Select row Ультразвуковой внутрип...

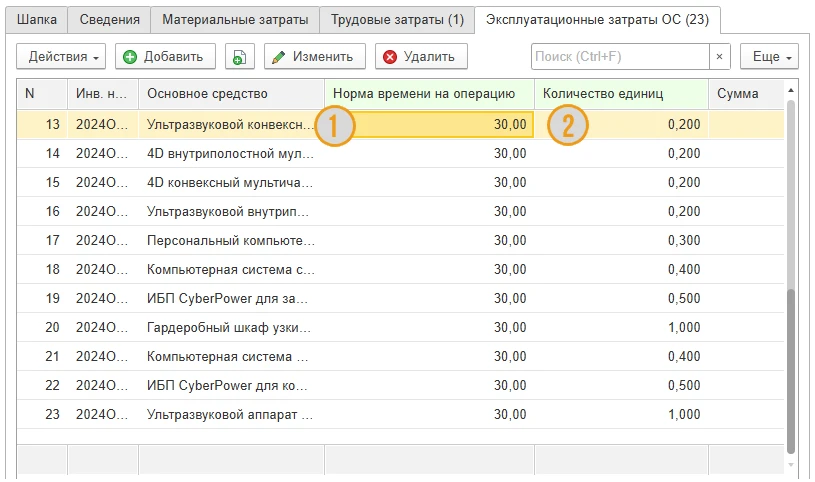400,212
